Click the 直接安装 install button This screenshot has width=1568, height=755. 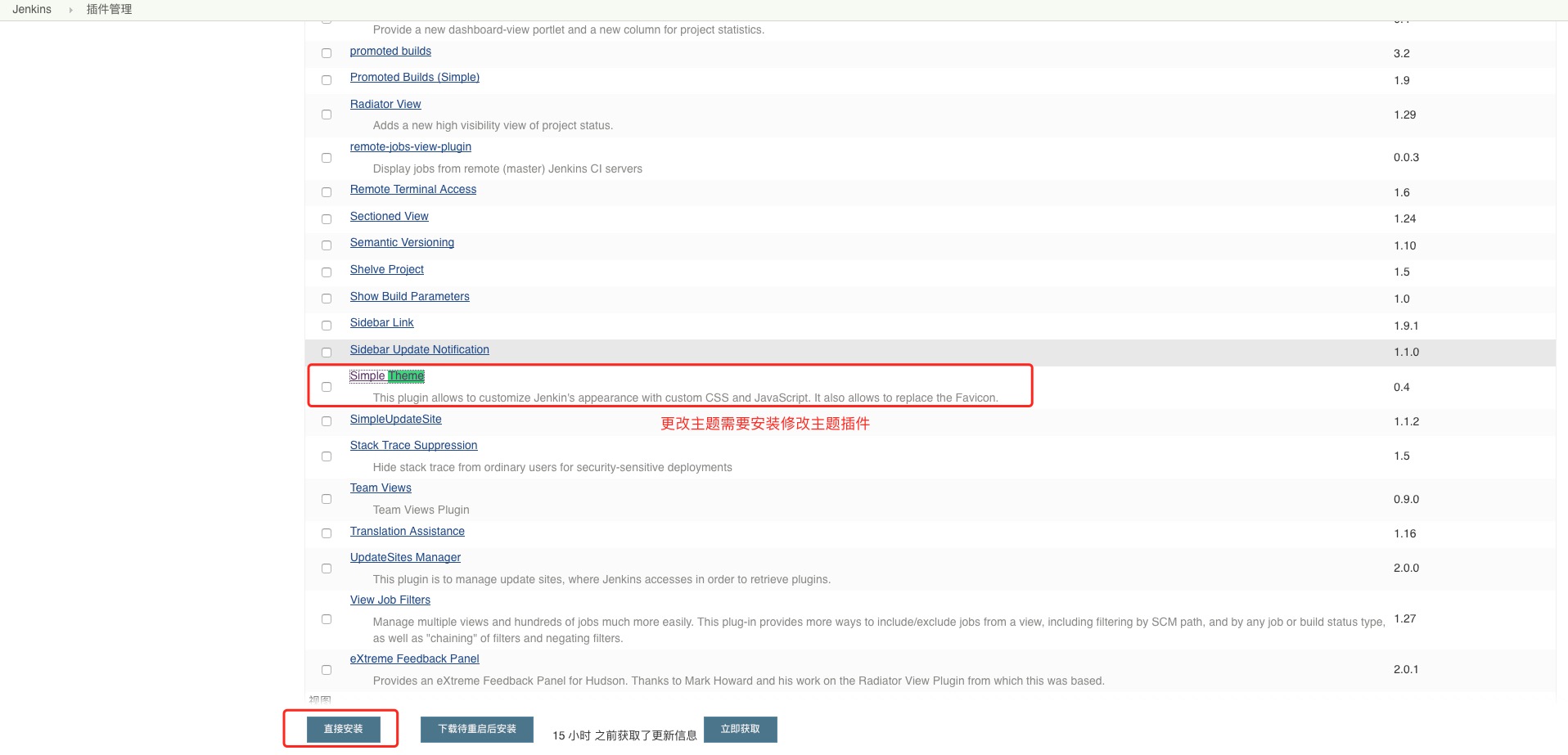tap(344, 729)
